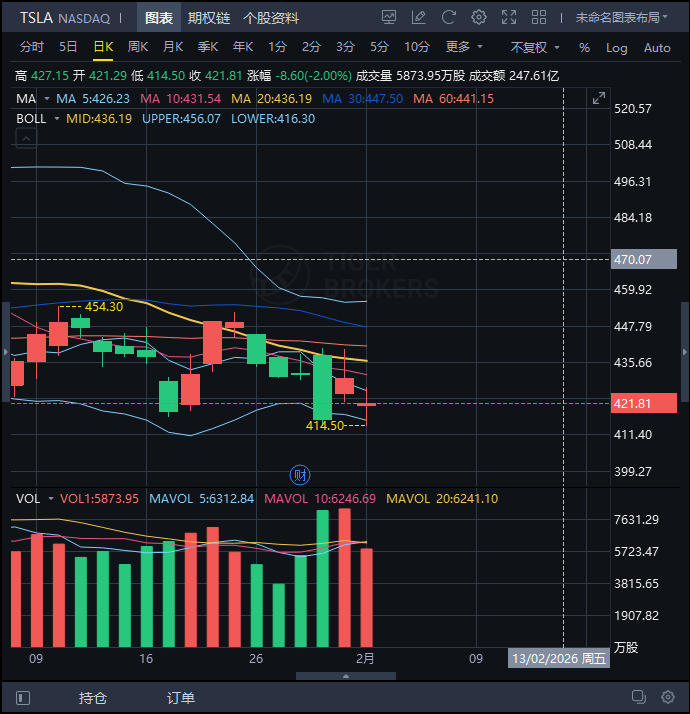Open the 持仓 positions panel
The image size is (690, 714).
tap(93, 698)
